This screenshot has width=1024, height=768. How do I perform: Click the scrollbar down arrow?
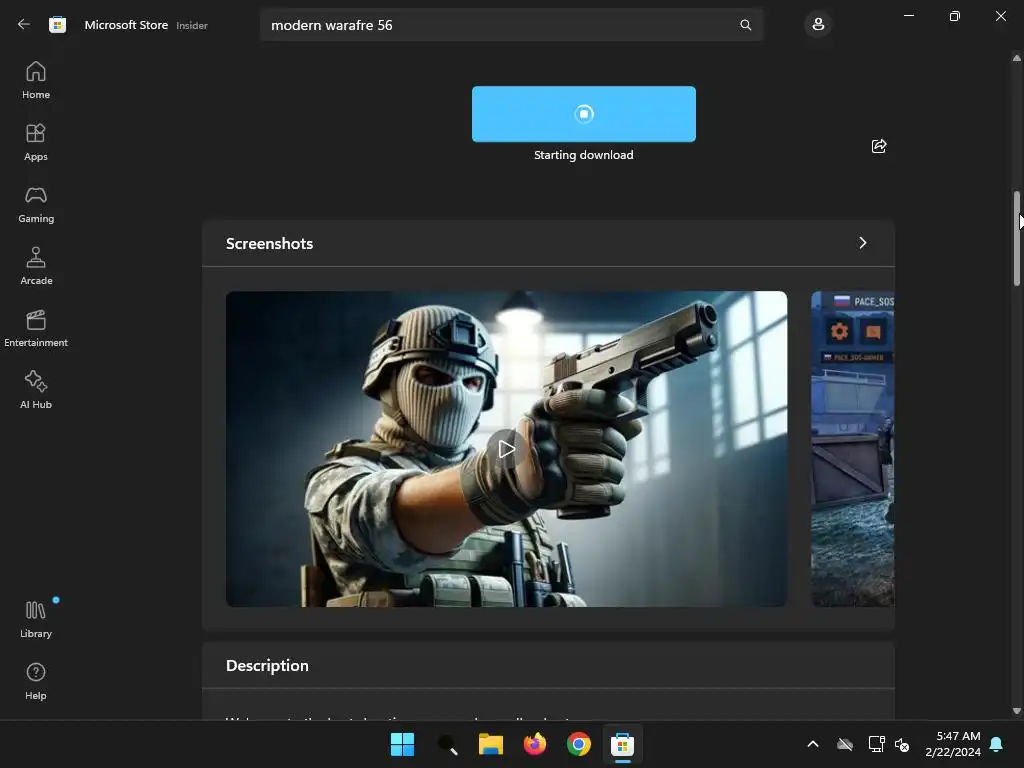point(1017,711)
